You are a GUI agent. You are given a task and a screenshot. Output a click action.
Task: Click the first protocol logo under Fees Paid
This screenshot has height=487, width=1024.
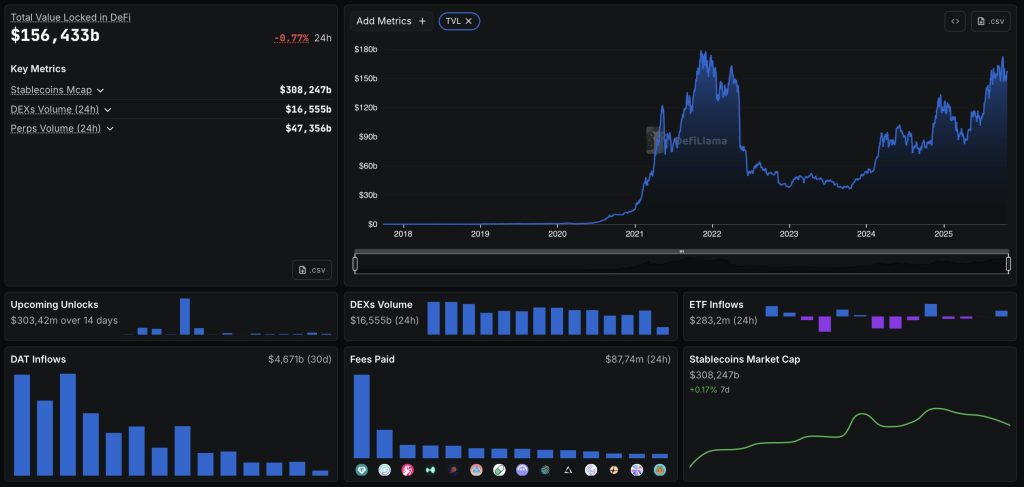tap(362, 469)
